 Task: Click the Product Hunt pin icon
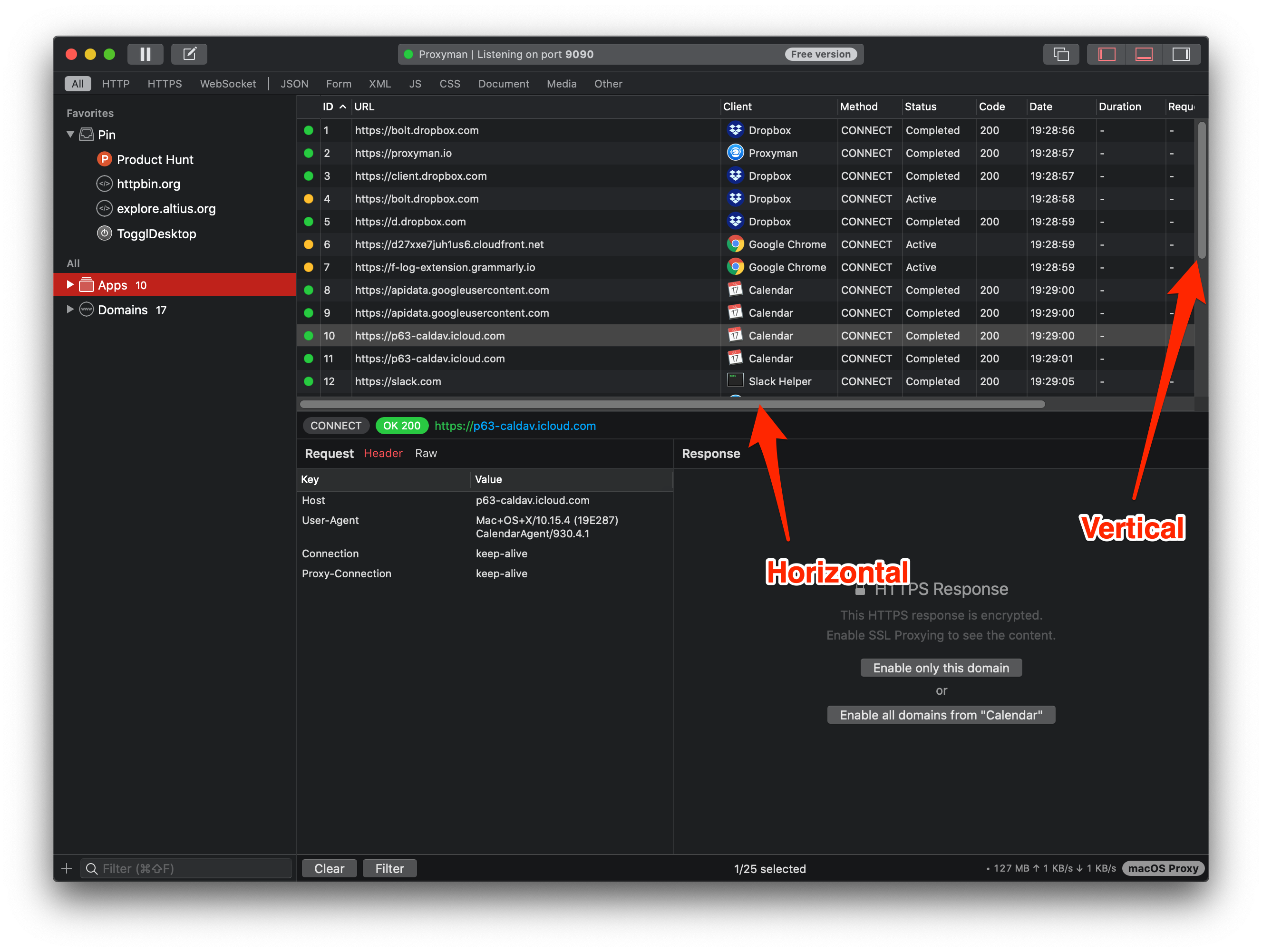[105, 159]
